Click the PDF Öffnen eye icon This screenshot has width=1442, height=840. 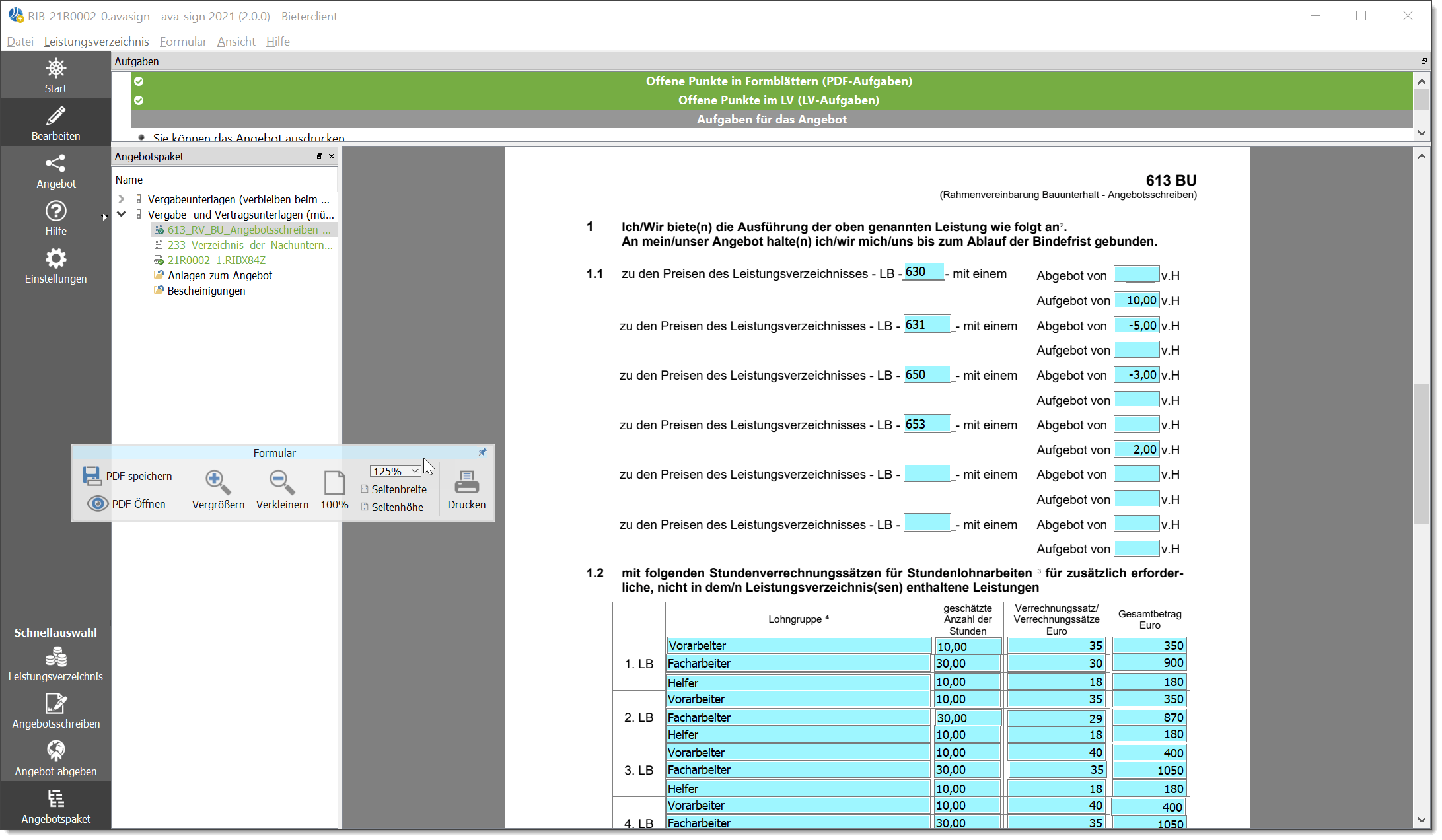(x=97, y=504)
